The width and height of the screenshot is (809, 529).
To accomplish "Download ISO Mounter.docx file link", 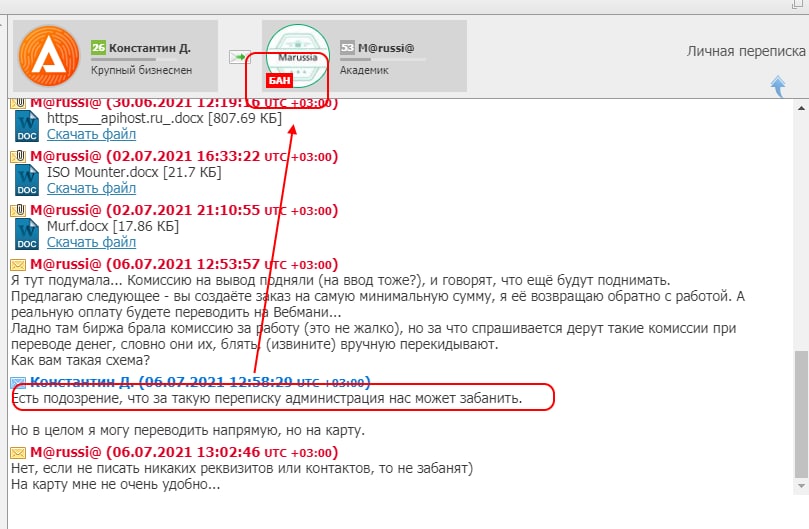I will (x=91, y=188).
